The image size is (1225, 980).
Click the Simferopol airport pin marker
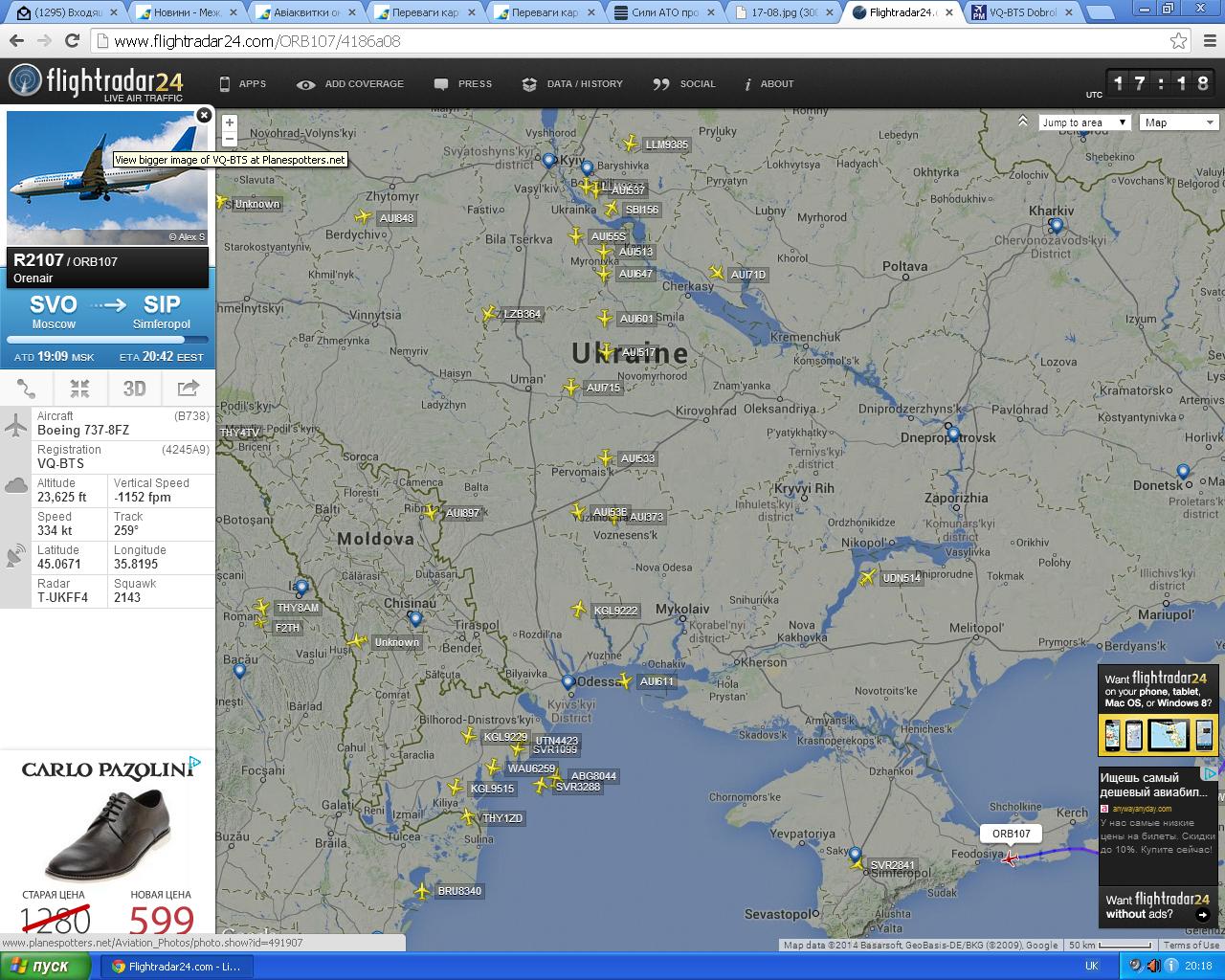tap(855, 853)
